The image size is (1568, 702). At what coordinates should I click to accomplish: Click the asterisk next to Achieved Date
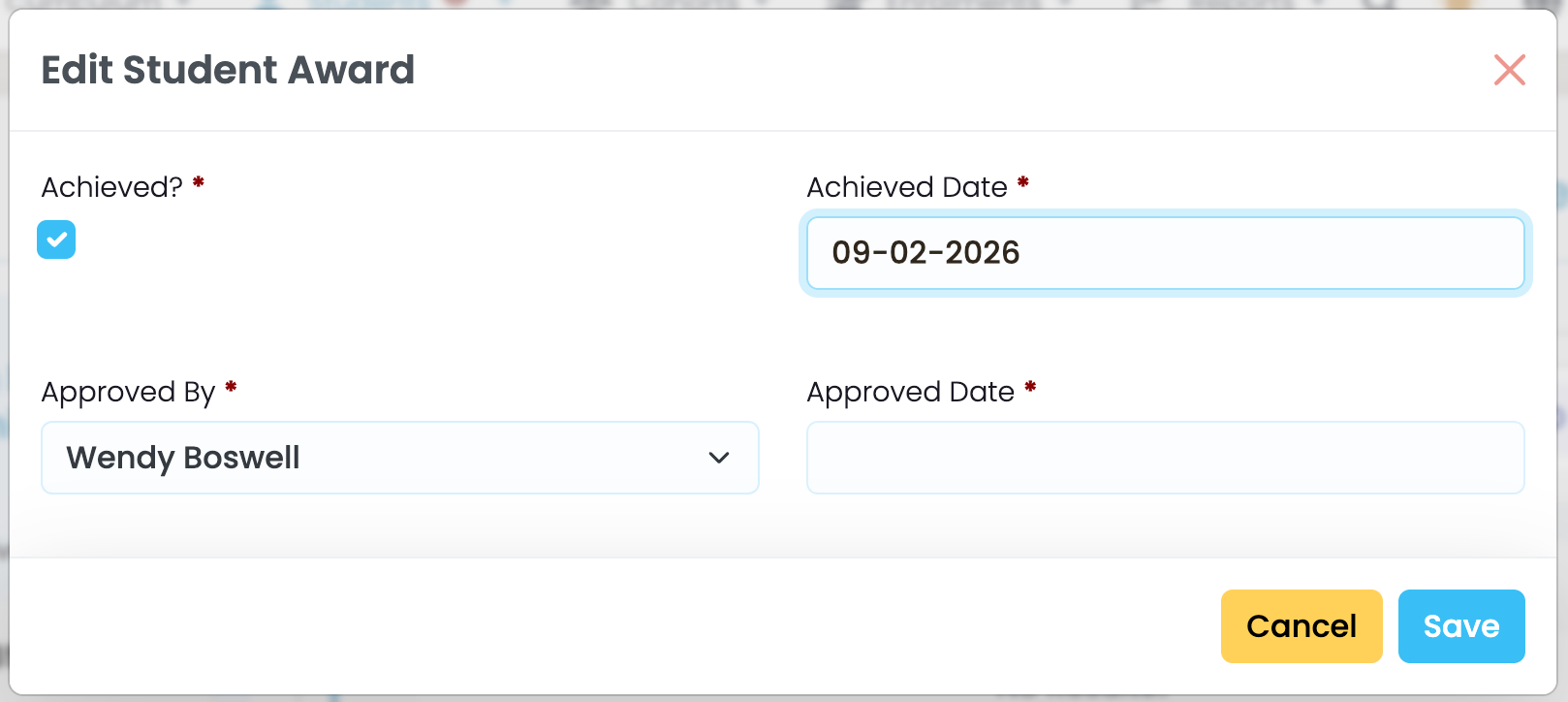(1023, 182)
